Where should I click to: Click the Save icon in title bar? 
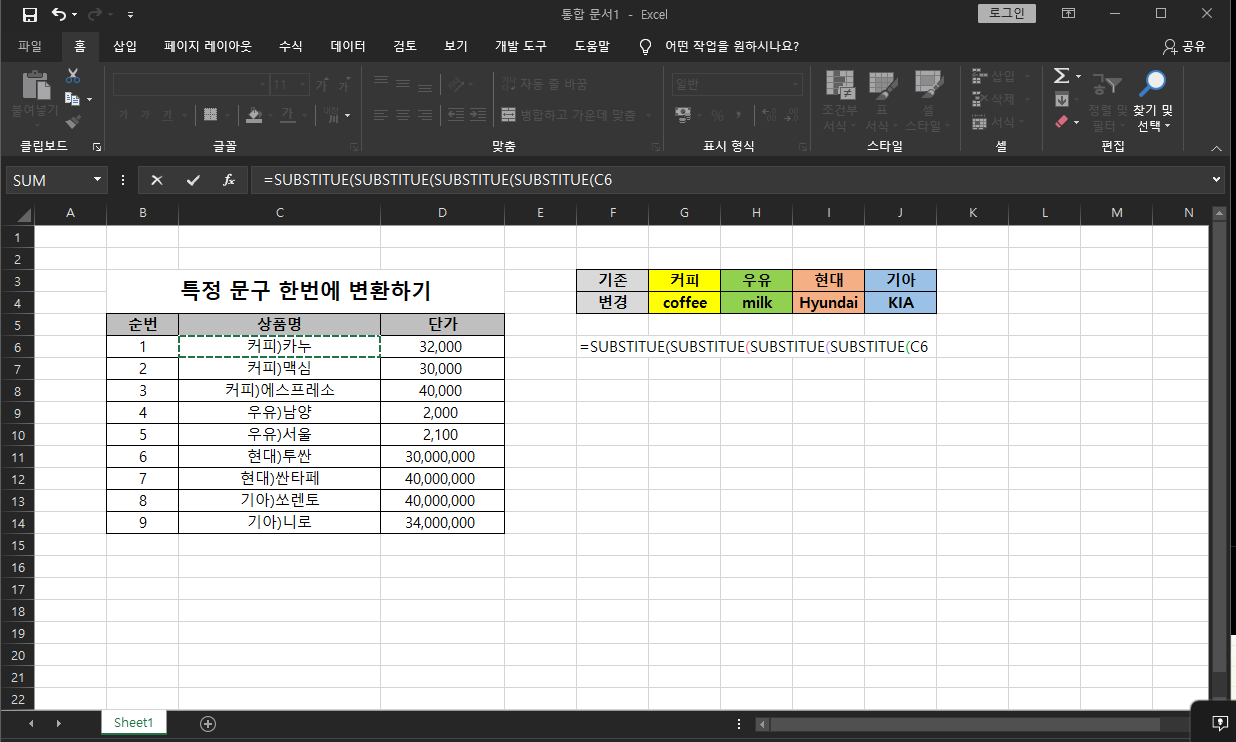[29, 14]
